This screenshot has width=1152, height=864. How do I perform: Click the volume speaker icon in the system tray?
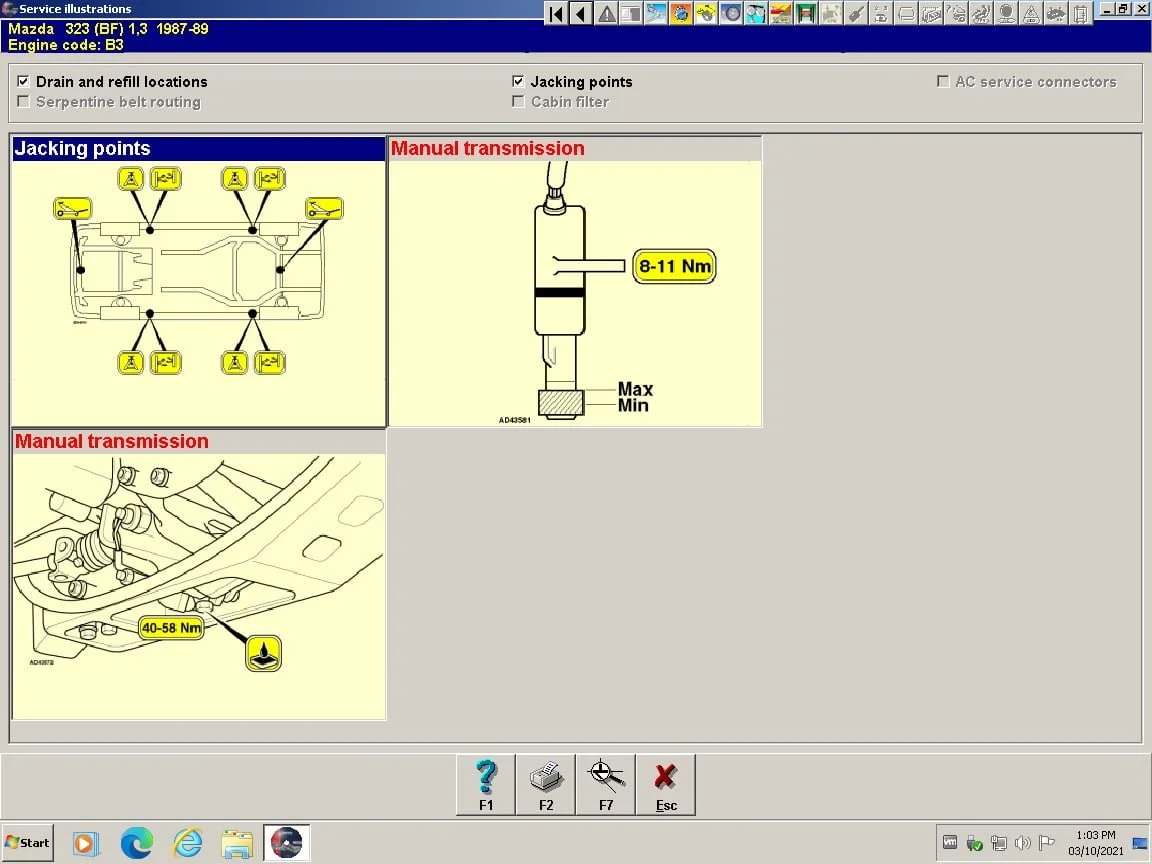click(x=1022, y=841)
